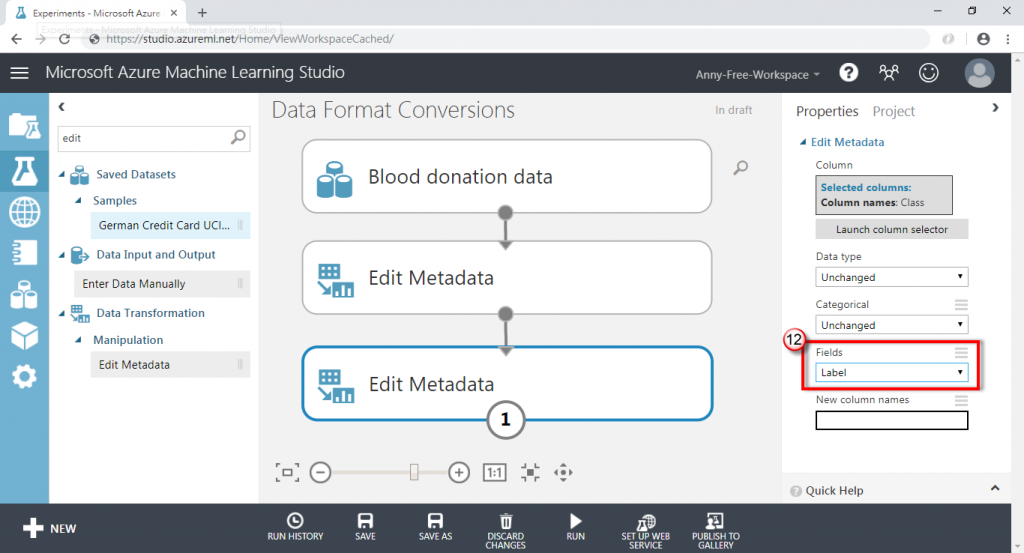Collapse the Saved Datasets tree node

pos(63,174)
